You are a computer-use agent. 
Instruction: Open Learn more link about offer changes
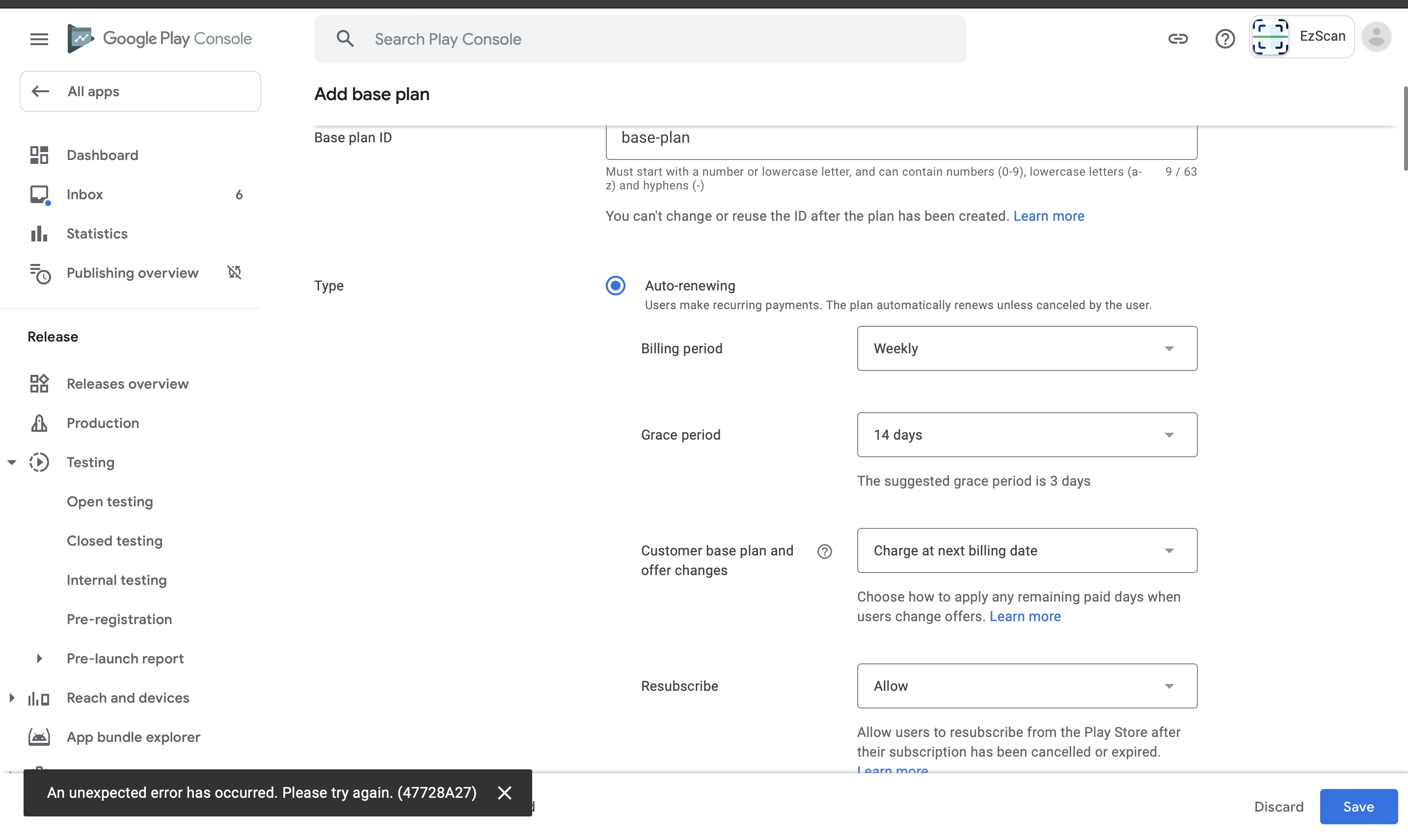pyautogui.click(x=1025, y=616)
